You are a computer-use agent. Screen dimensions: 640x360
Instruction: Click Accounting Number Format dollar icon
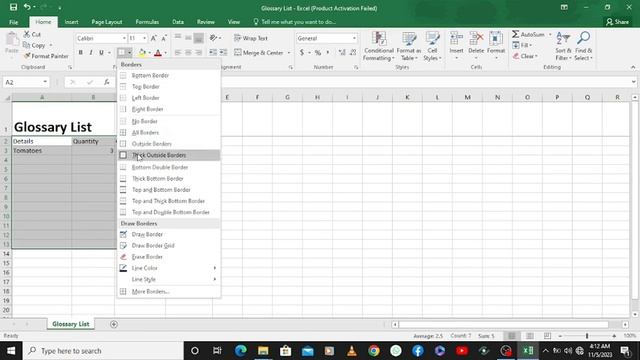(302, 52)
